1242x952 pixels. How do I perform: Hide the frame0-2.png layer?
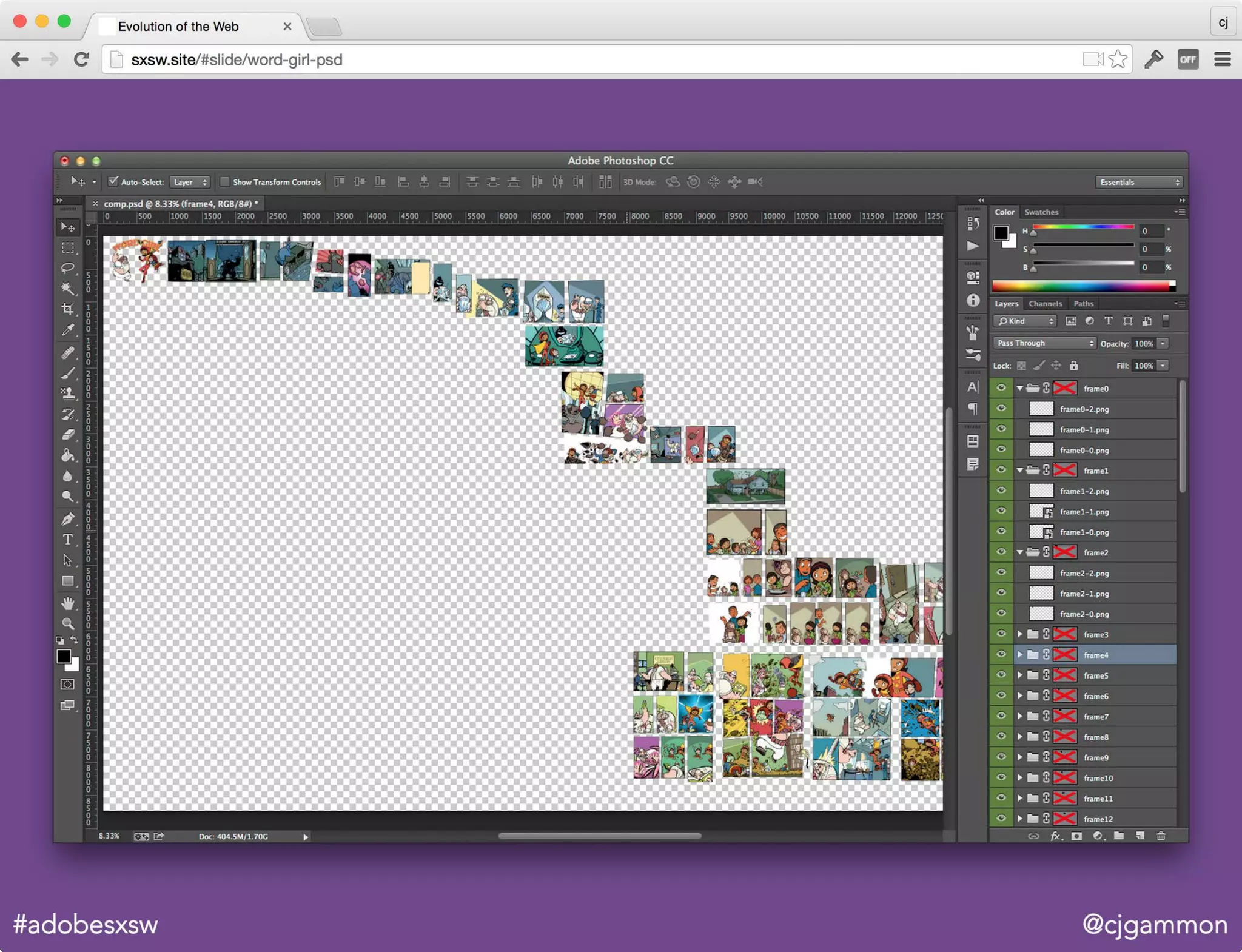pyautogui.click(x=1001, y=409)
